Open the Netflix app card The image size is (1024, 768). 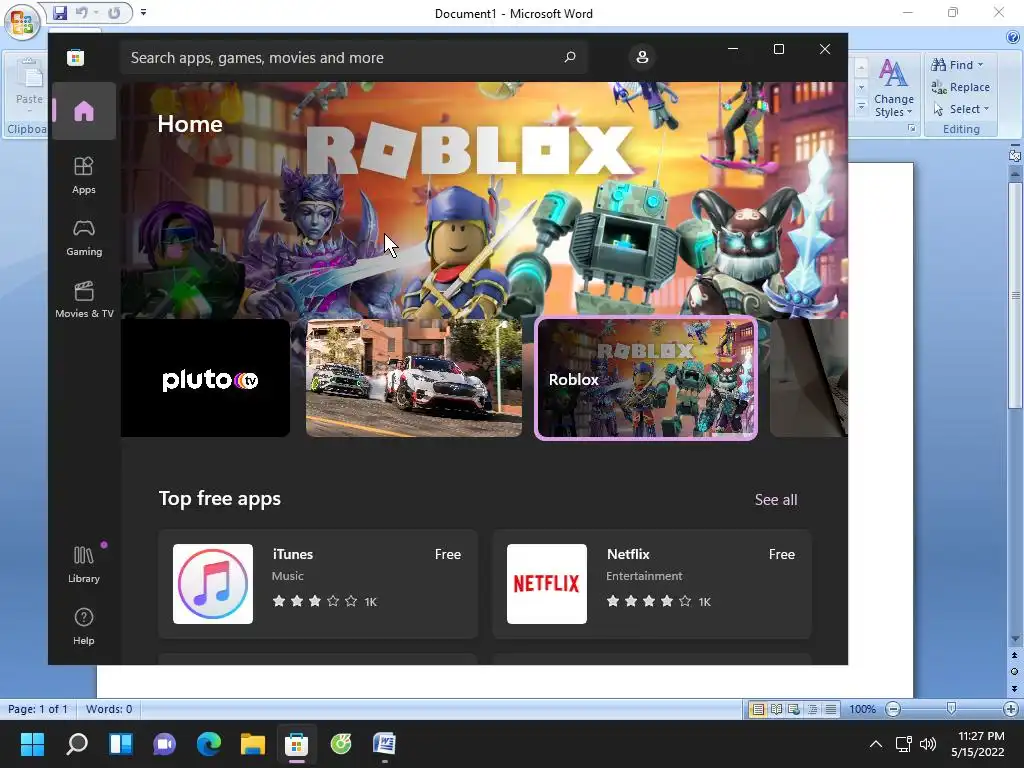tap(652, 584)
